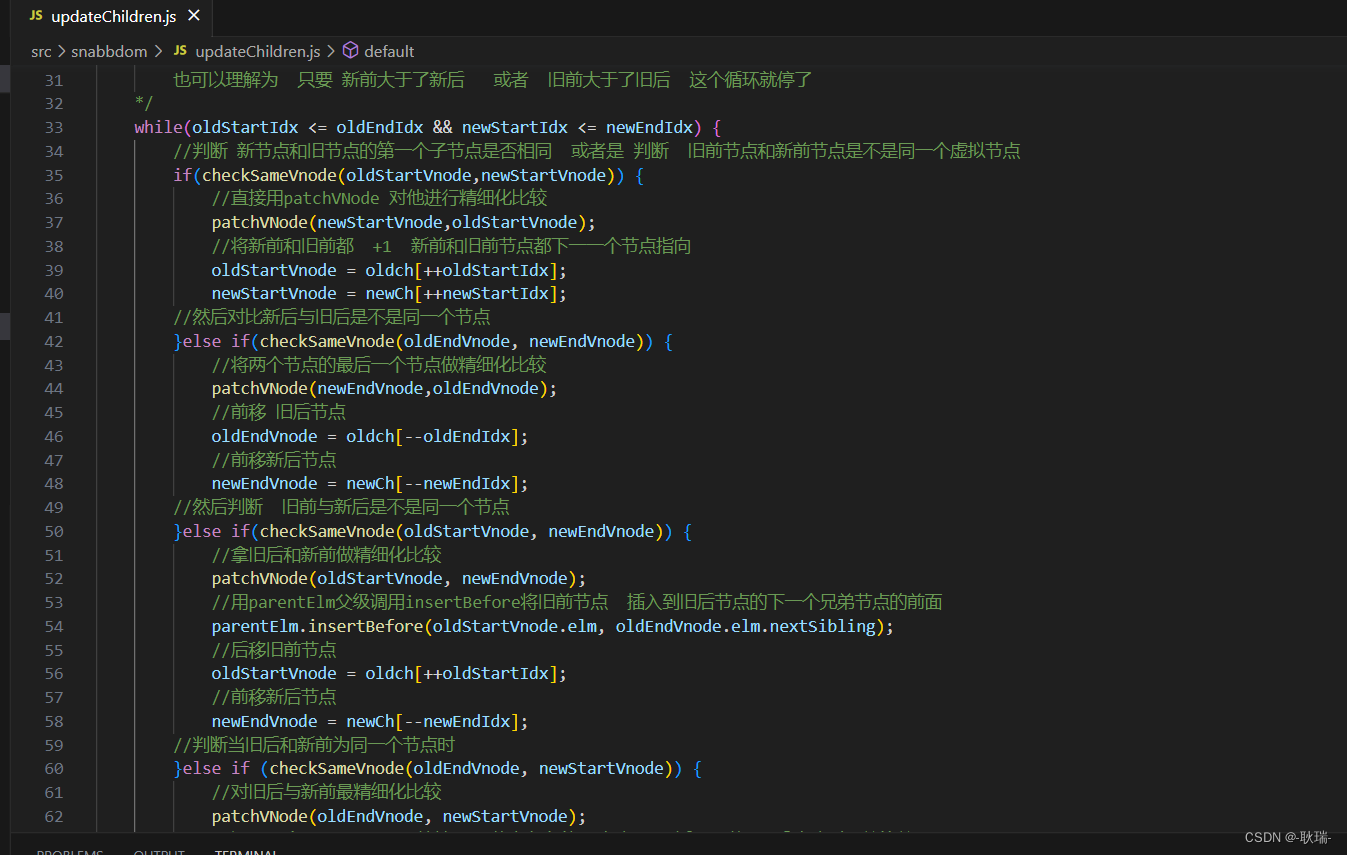Image resolution: width=1347 pixels, height=855 pixels.
Task: Open the snabbdom breadcrumb folder
Action: [x=109, y=51]
